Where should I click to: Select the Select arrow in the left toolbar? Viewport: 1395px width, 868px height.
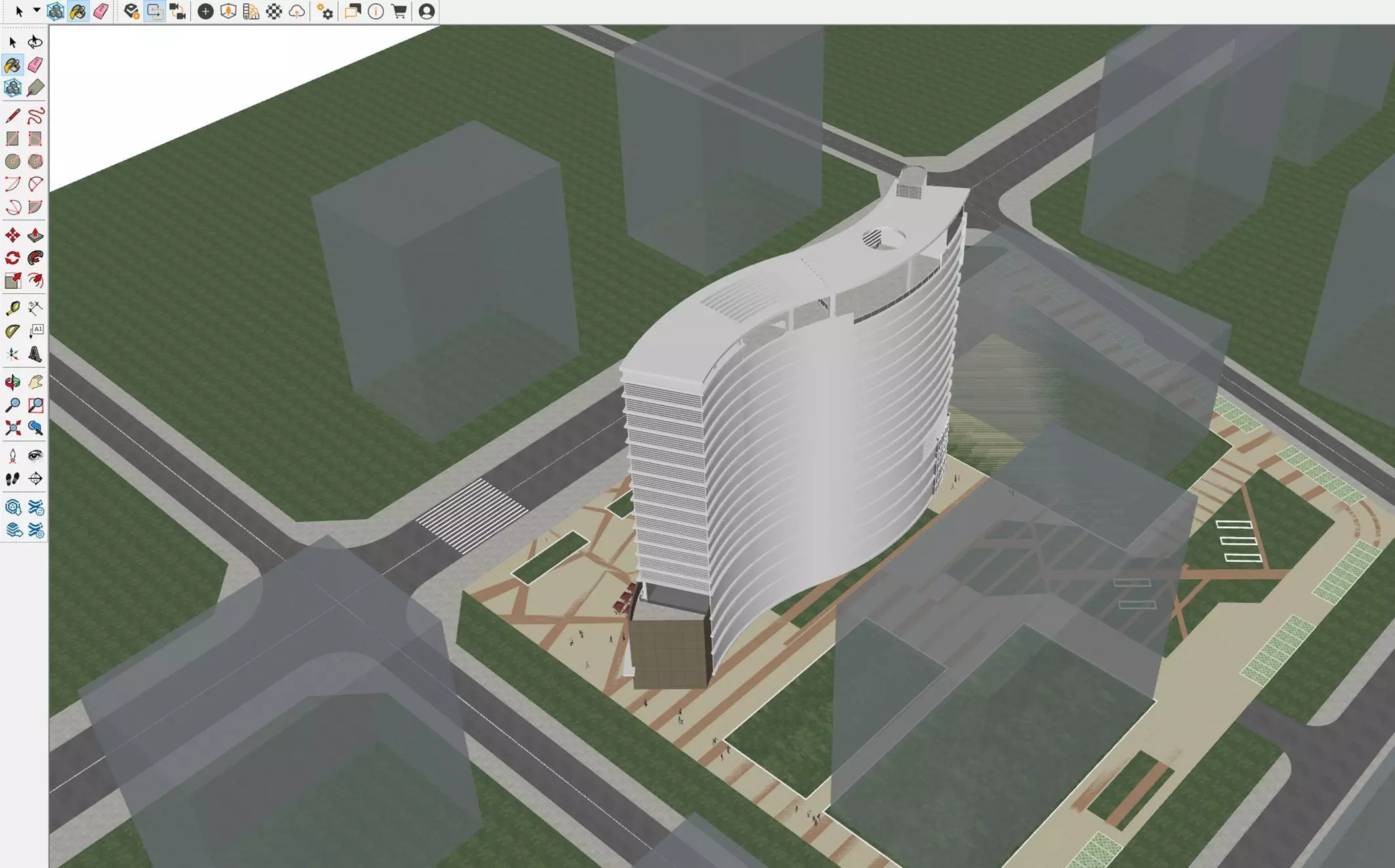(x=12, y=43)
